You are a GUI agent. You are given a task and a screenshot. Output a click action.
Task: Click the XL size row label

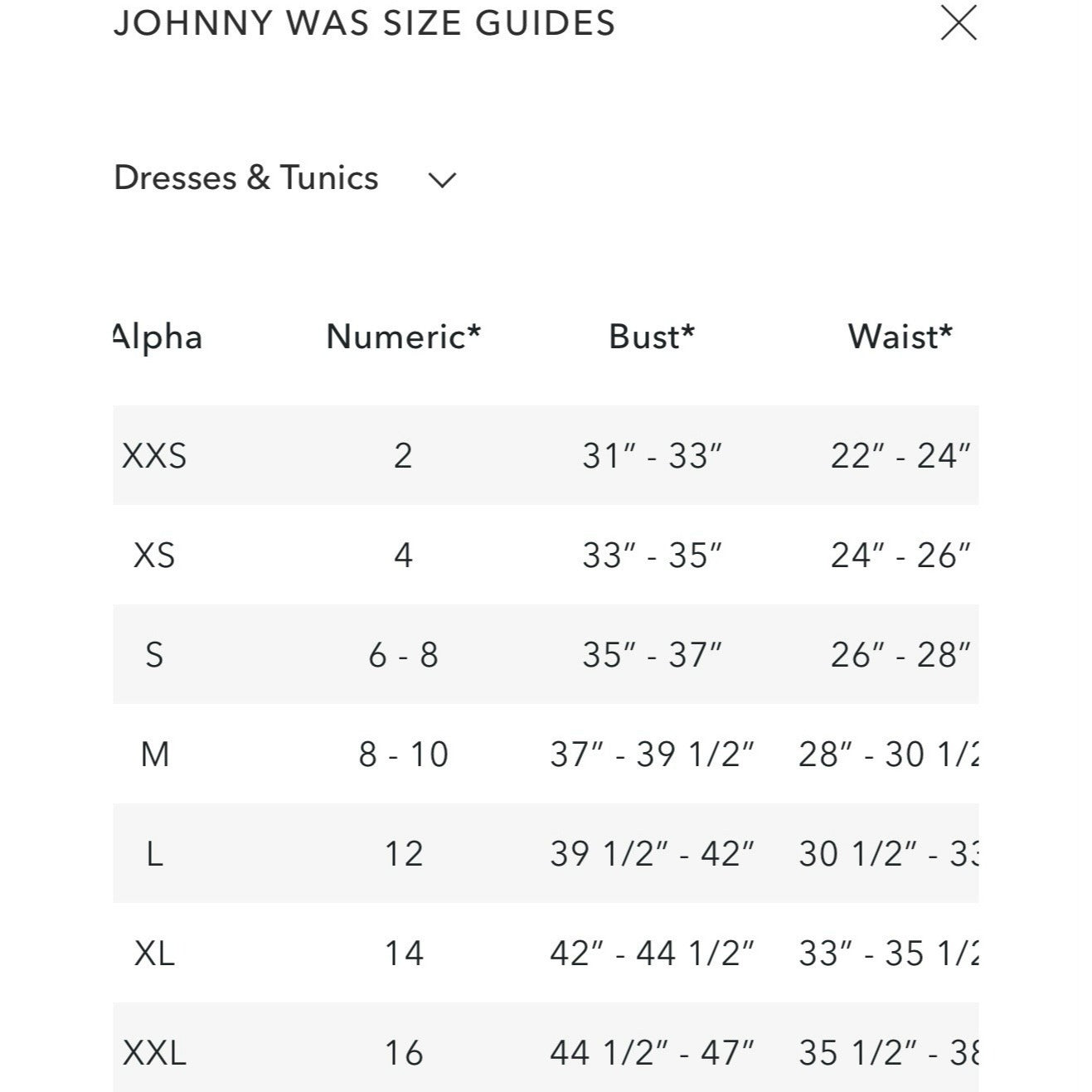[x=154, y=954]
